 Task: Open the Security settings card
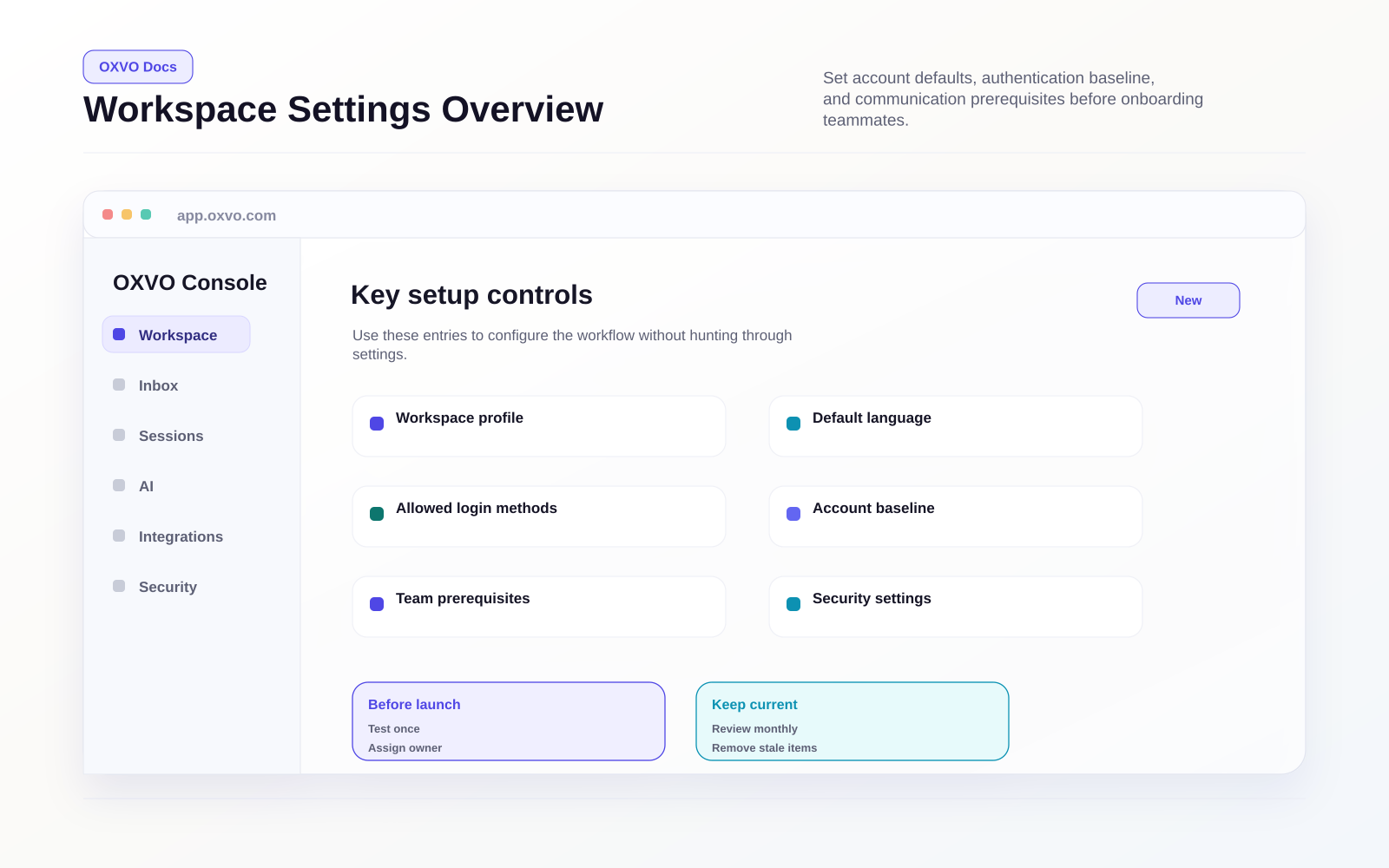pyautogui.click(x=956, y=607)
